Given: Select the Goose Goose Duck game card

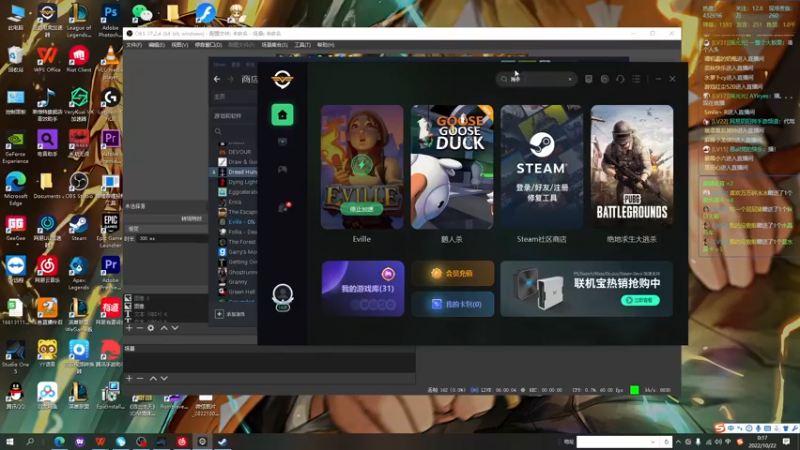Looking at the screenshot, I should coord(452,167).
